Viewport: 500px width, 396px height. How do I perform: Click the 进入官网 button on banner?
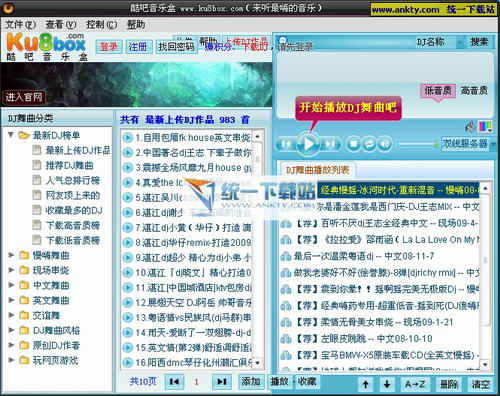(24, 97)
